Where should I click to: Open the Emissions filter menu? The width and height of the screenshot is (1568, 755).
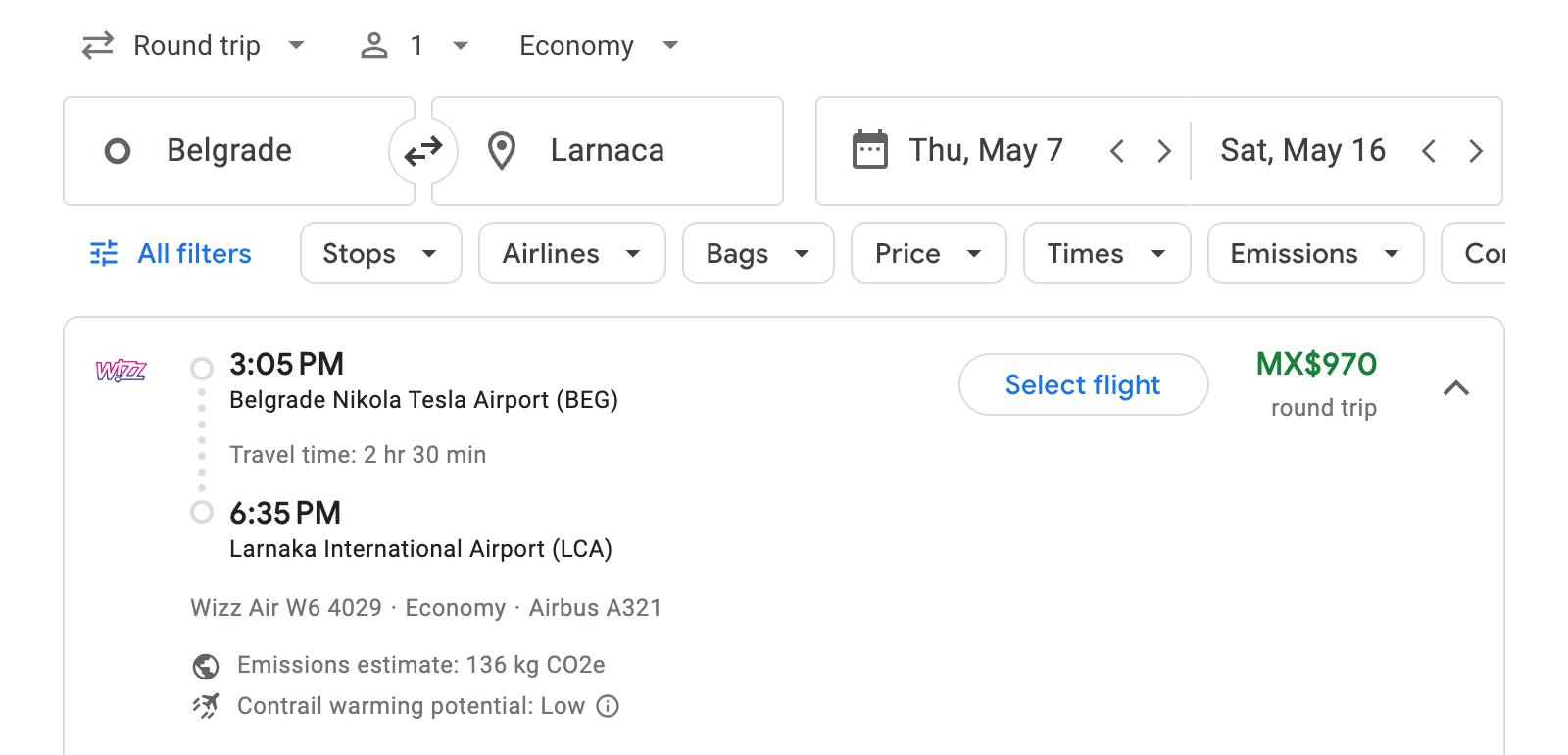(x=1314, y=253)
